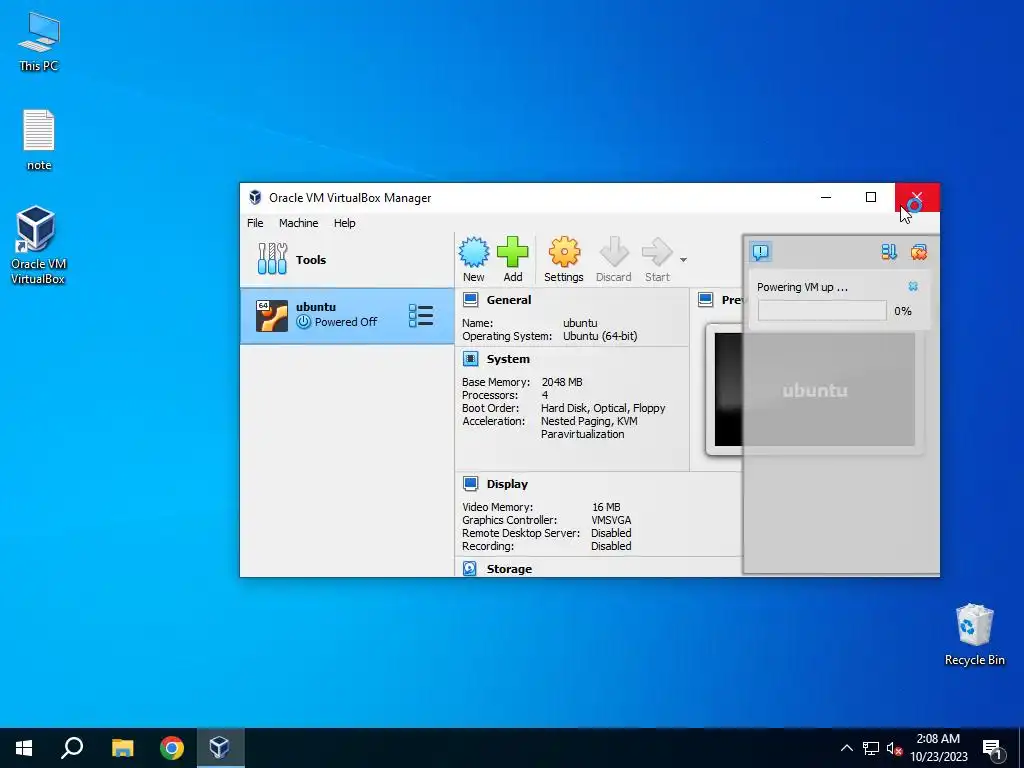Image resolution: width=1024 pixels, height=768 pixels.
Task: Click the ubuntu preview thumbnail
Action: click(x=814, y=390)
